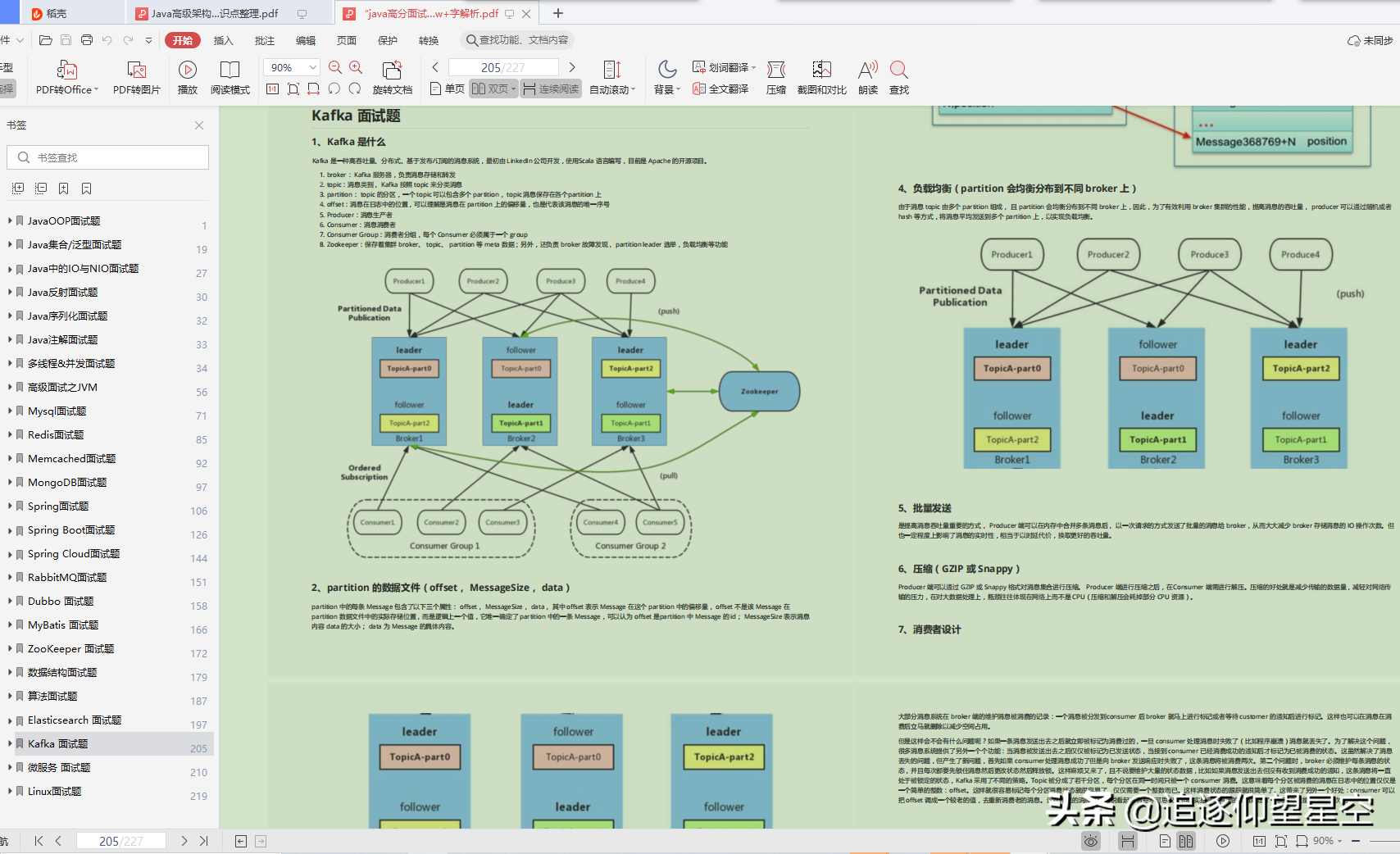Click the open file folder icon
Image resolution: width=1400 pixels, height=854 pixels.
[46, 40]
